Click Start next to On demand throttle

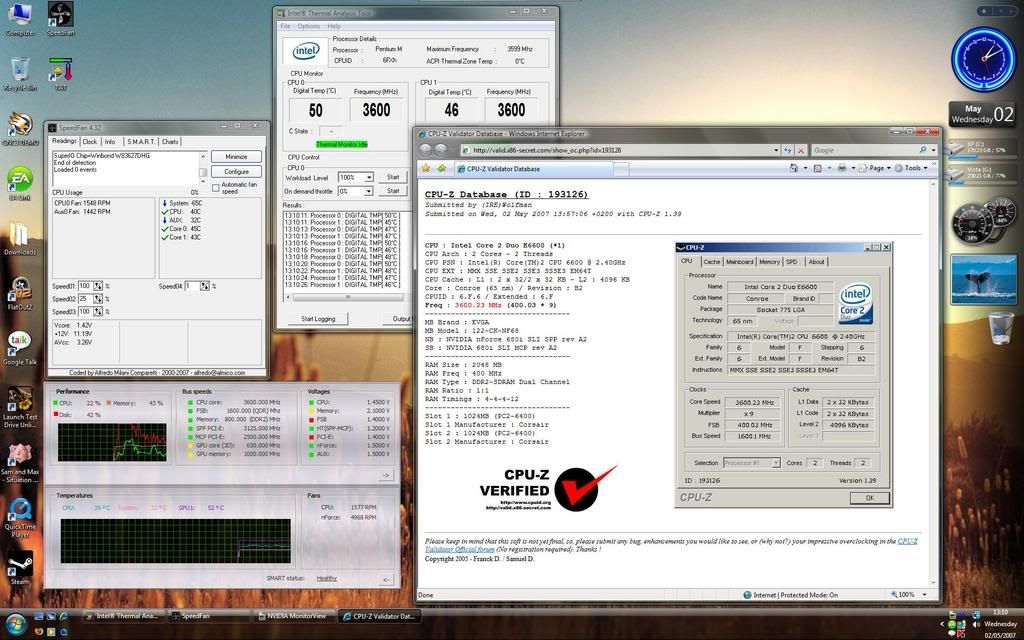tap(393, 191)
